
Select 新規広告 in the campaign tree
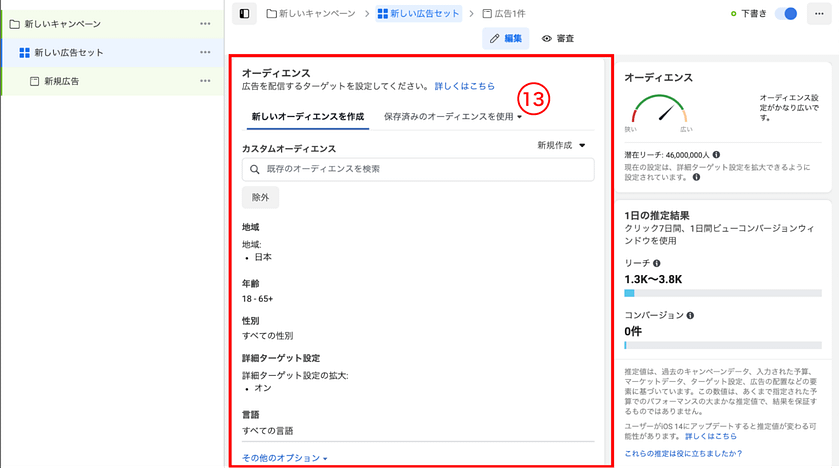click(x=62, y=81)
